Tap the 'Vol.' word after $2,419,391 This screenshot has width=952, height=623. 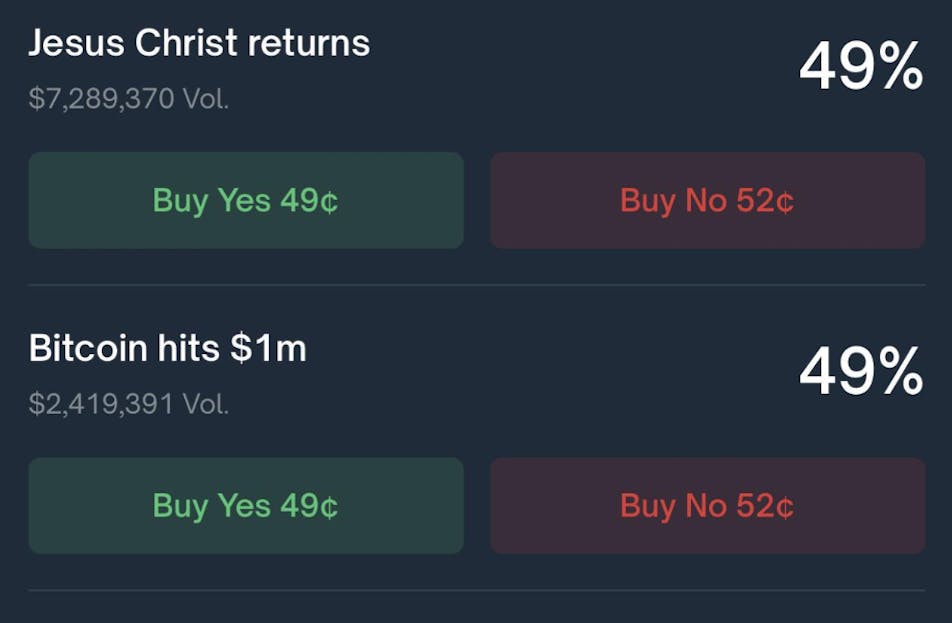(205, 404)
